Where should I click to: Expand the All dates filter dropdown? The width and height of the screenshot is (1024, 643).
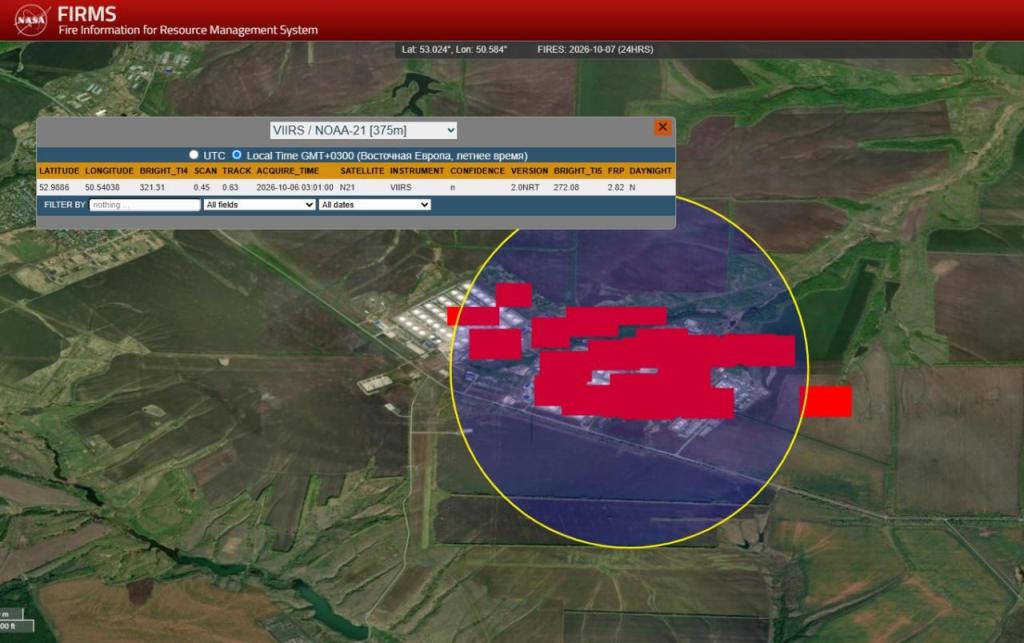(x=375, y=205)
